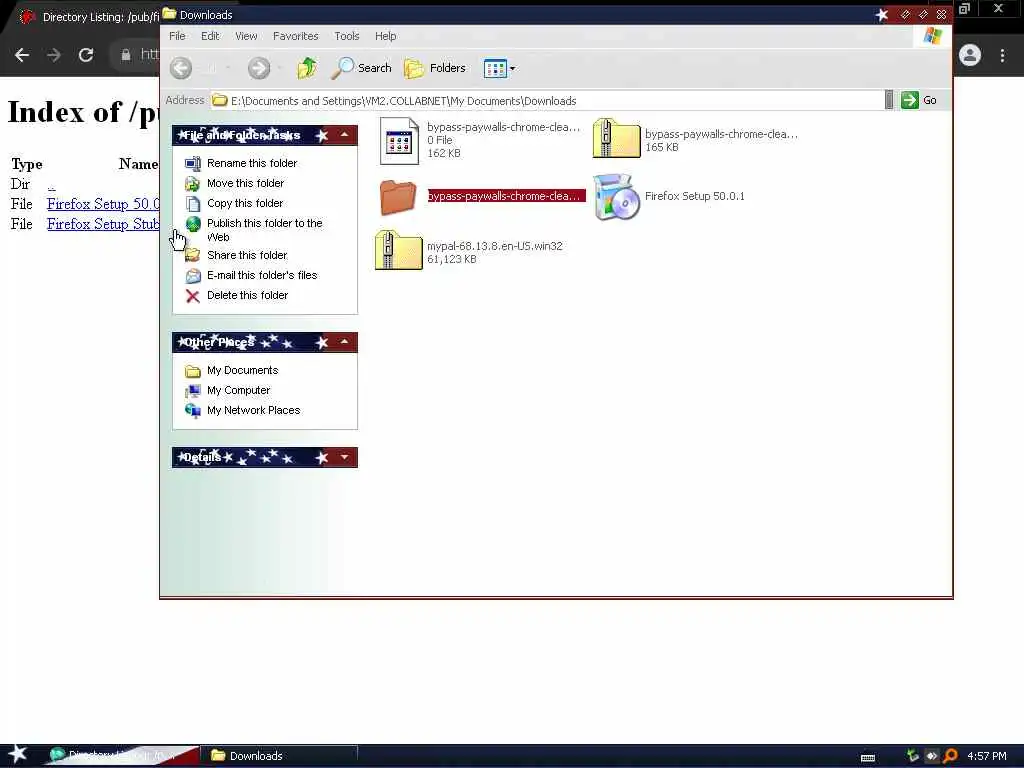
Task: Click the envelope E-mail icon
Action: (193, 276)
